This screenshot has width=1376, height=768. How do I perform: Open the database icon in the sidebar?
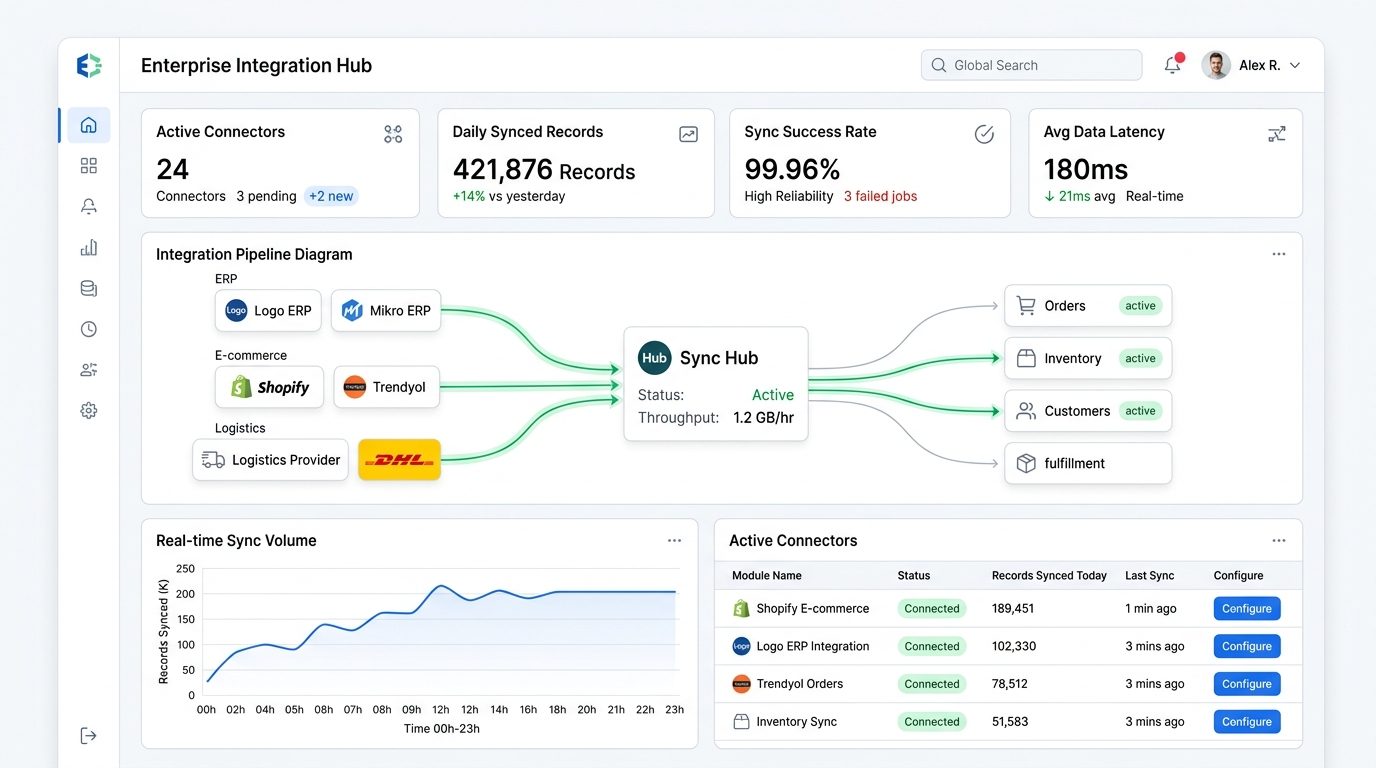point(89,288)
